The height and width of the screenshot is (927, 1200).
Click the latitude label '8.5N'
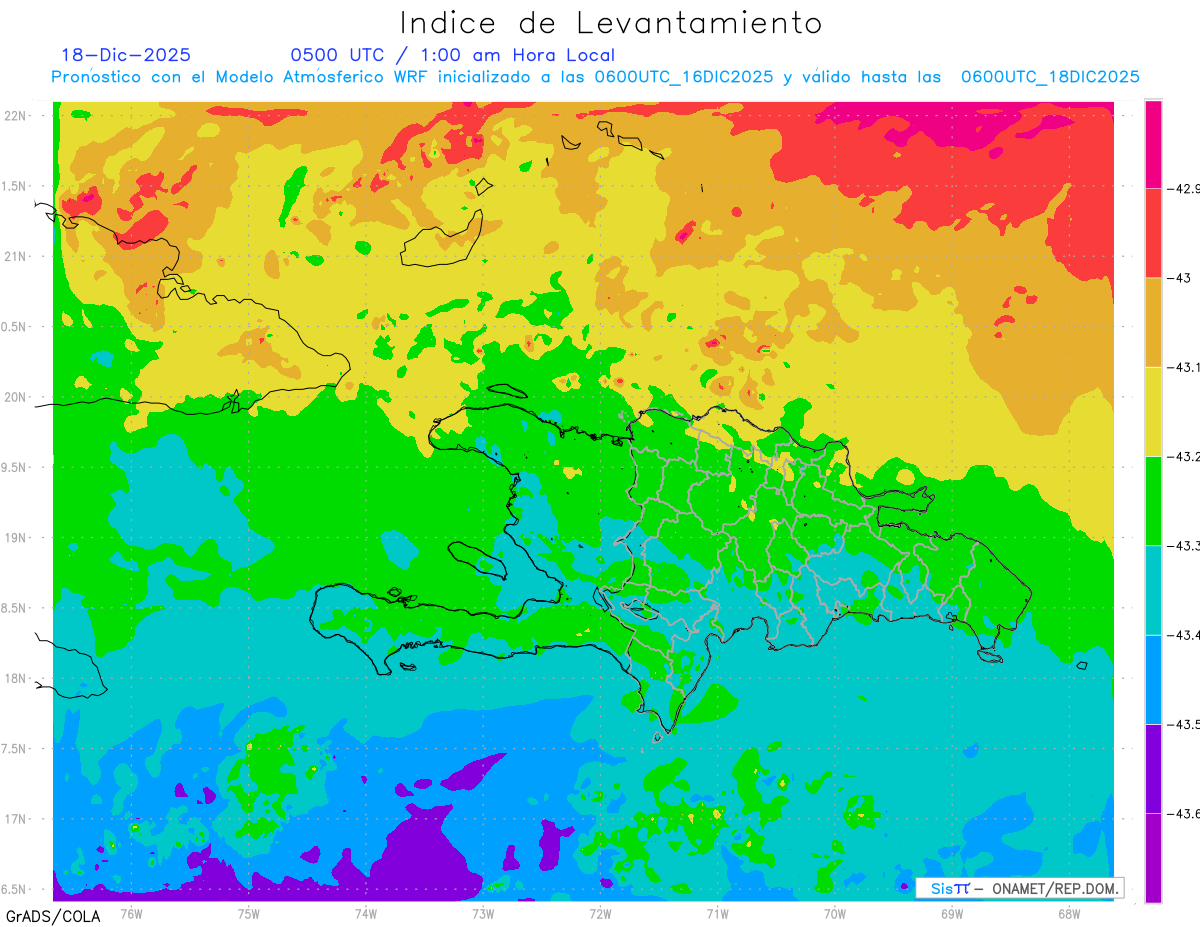pos(15,608)
